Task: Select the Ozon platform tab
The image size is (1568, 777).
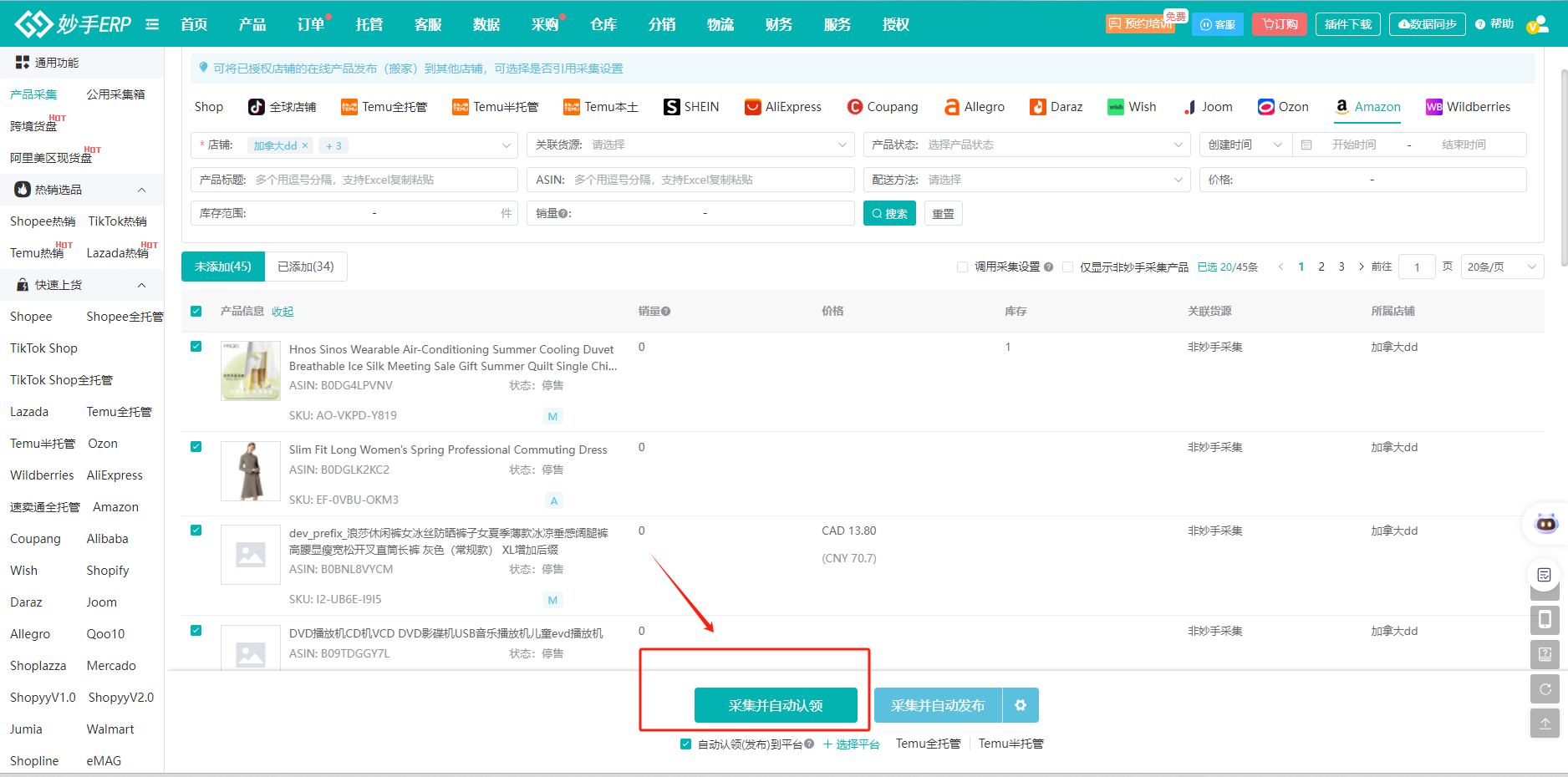Action: [x=1283, y=107]
